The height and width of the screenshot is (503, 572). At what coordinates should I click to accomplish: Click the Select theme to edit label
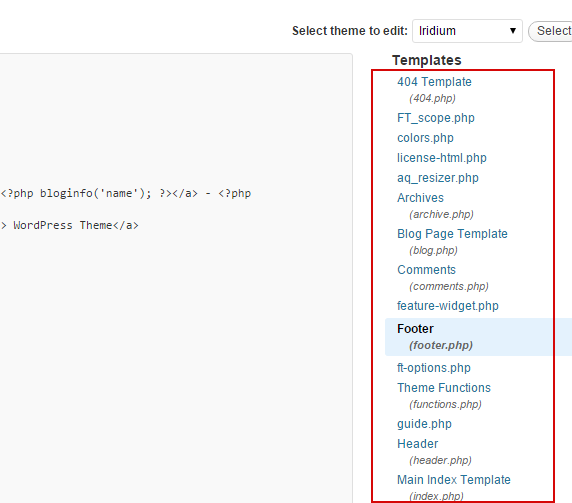coord(349,31)
